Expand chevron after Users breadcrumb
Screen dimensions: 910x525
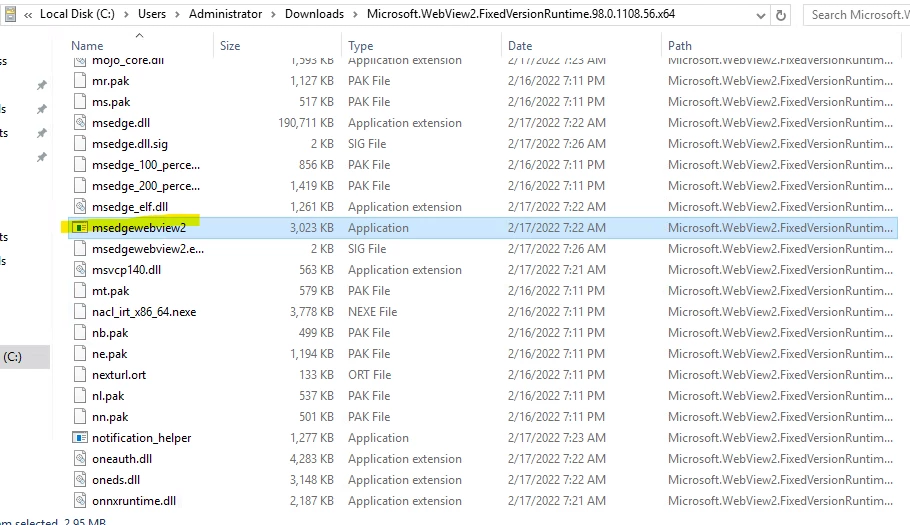[177, 15]
